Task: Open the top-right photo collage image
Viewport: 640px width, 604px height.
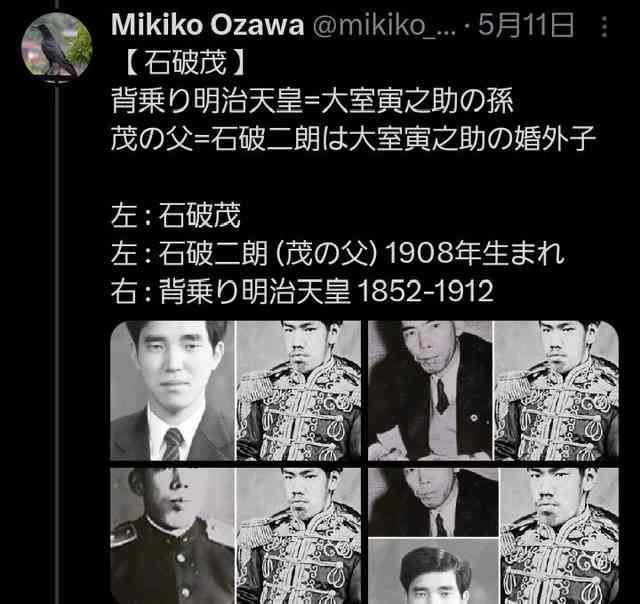Action: 493,391
